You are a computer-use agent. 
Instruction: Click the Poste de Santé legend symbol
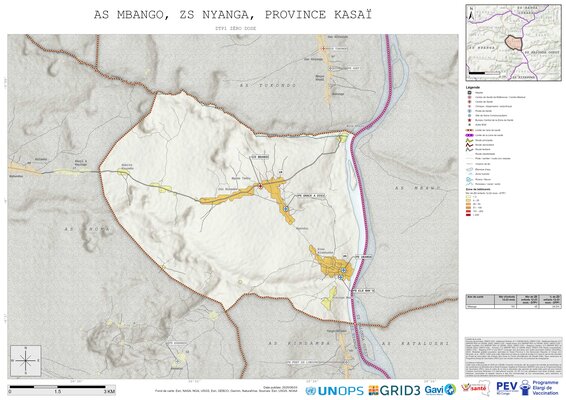point(470,111)
